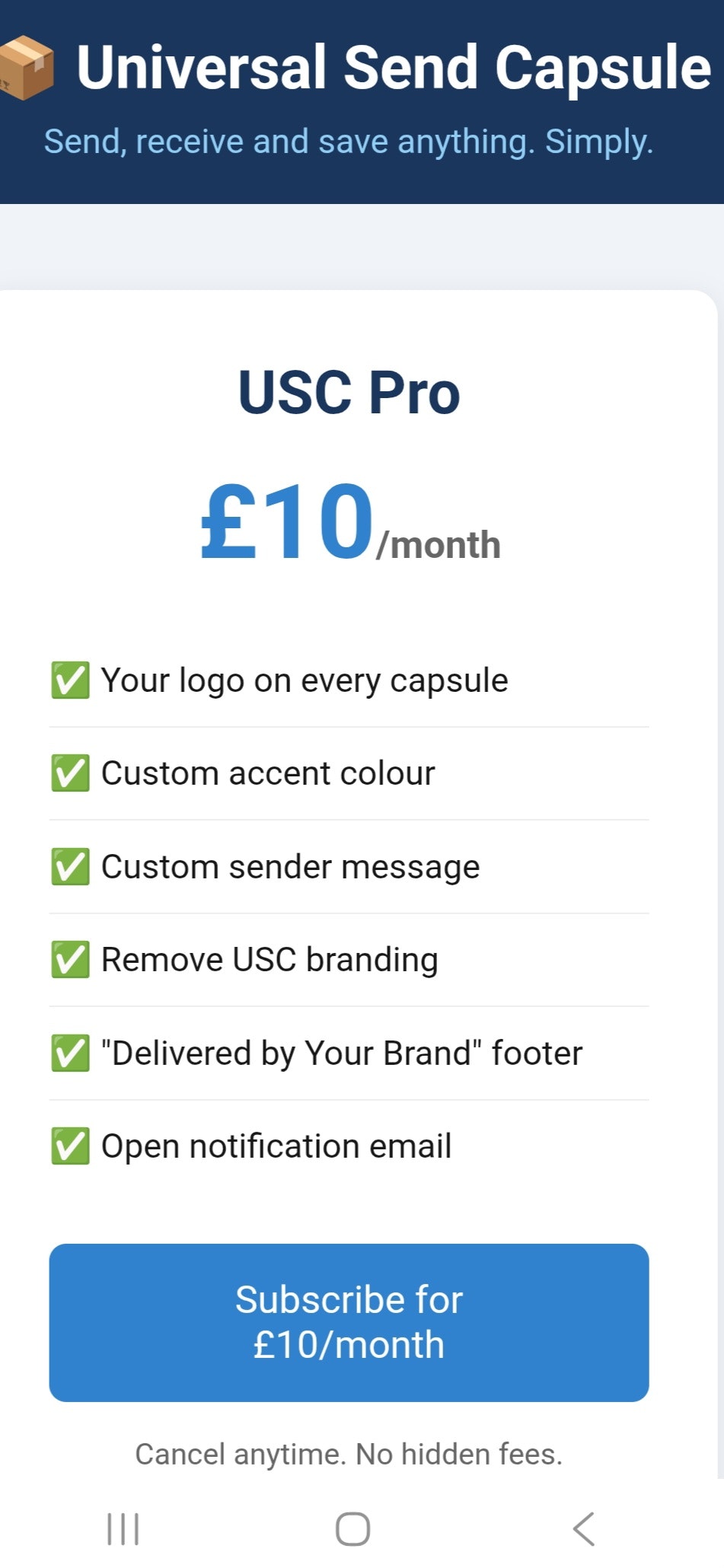Click the checkmark beside 'Delivered by Your Brand' footer
The width and height of the screenshot is (724, 1568).
click(69, 1052)
